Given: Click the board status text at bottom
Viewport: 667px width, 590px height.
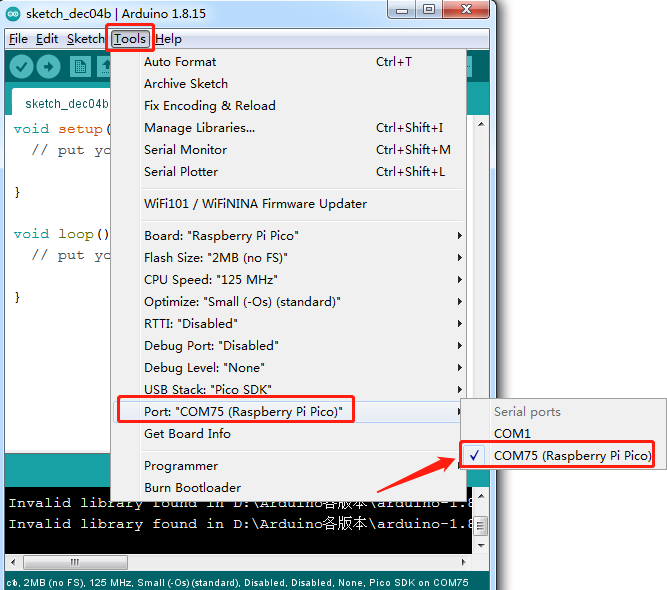Looking at the screenshot, I should (x=237, y=582).
